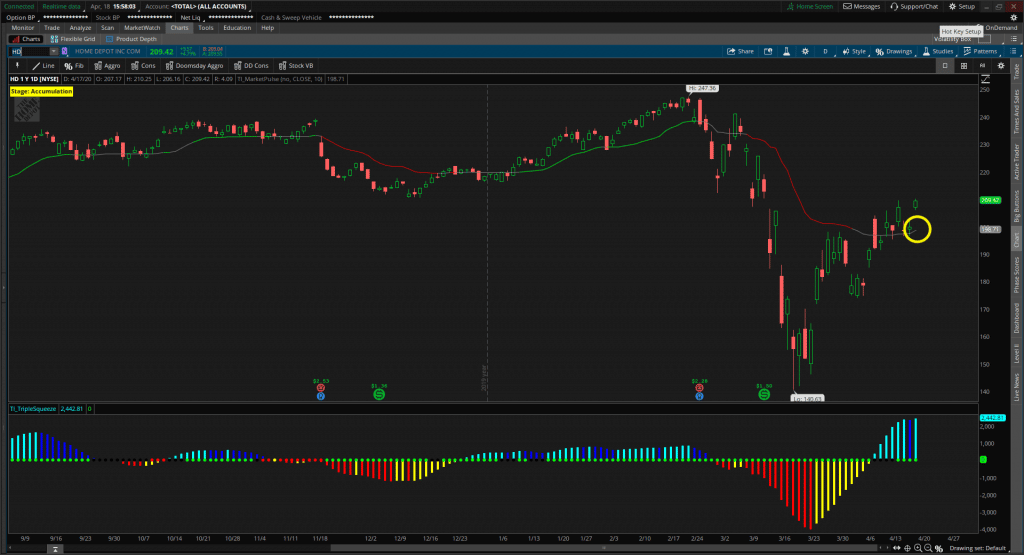Click the Messages envelope icon
The height and width of the screenshot is (555, 1024).
(x=861, y=6)
